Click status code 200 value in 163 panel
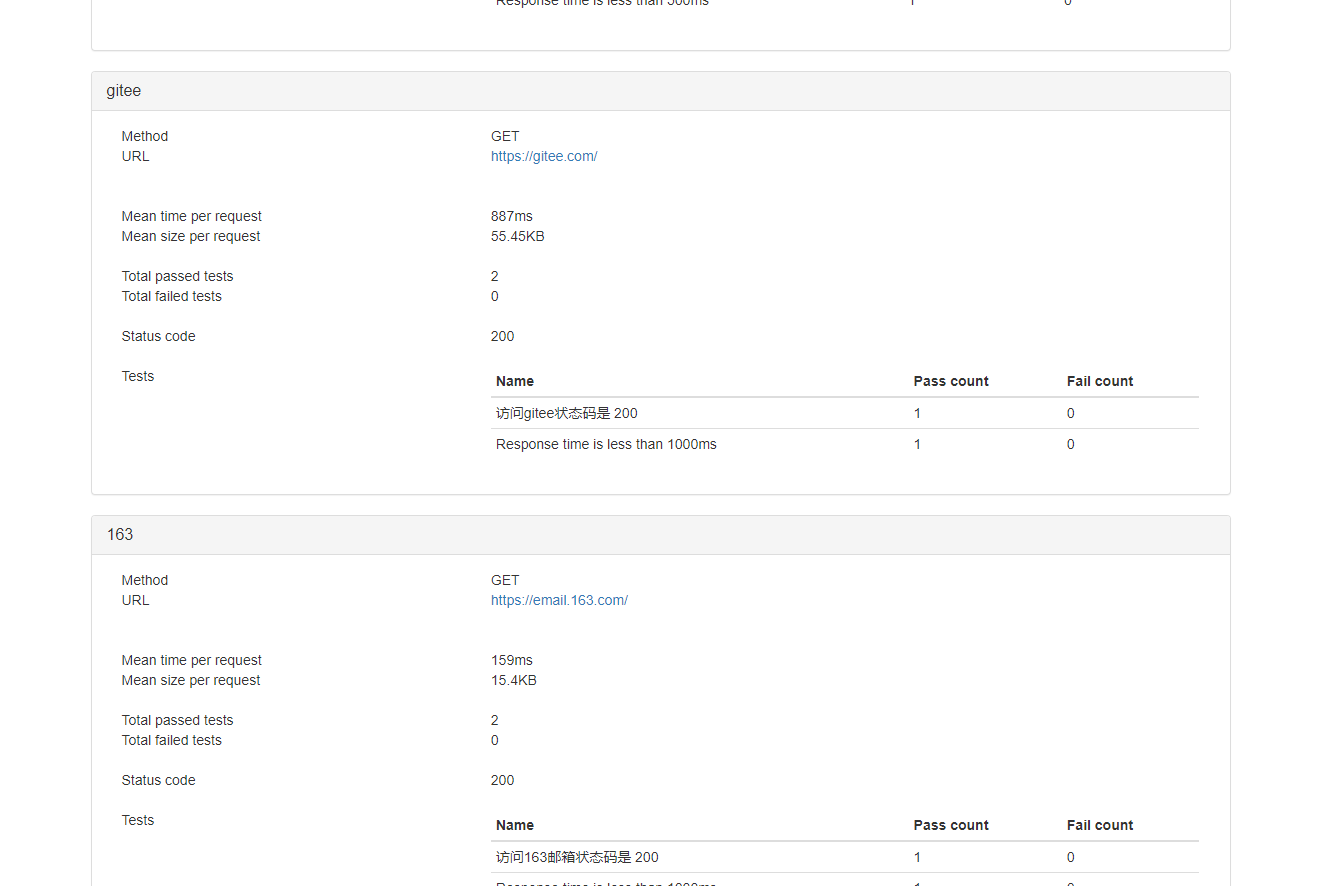Image resolution: width=1339 pixels, height=886 pixels. click(503, 780)
